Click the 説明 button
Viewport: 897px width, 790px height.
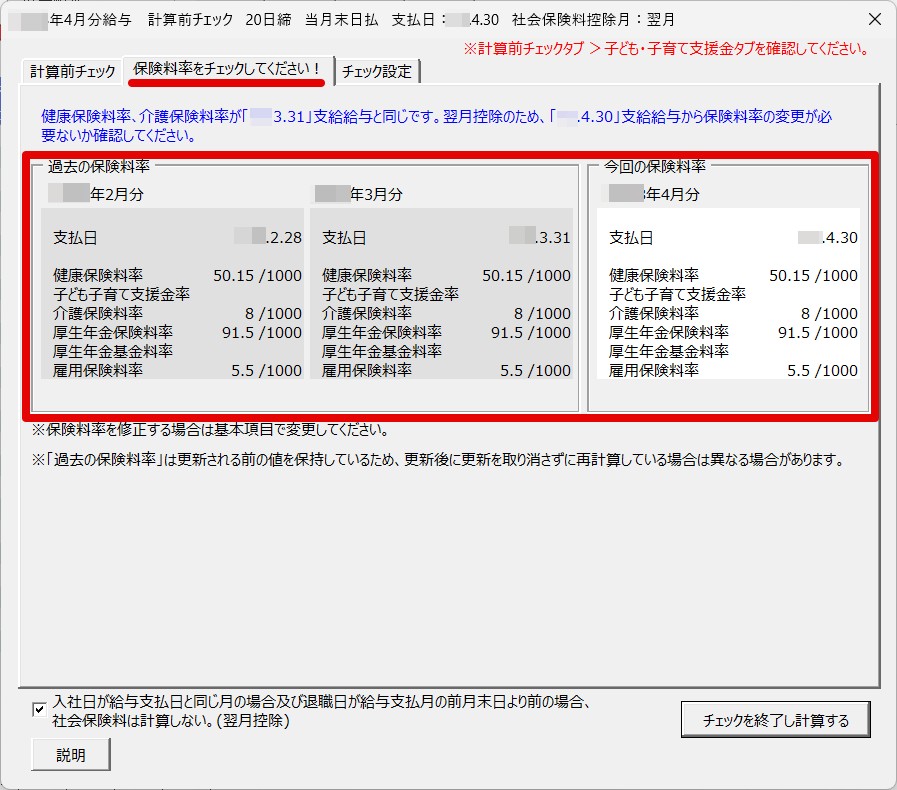(70, 755)
